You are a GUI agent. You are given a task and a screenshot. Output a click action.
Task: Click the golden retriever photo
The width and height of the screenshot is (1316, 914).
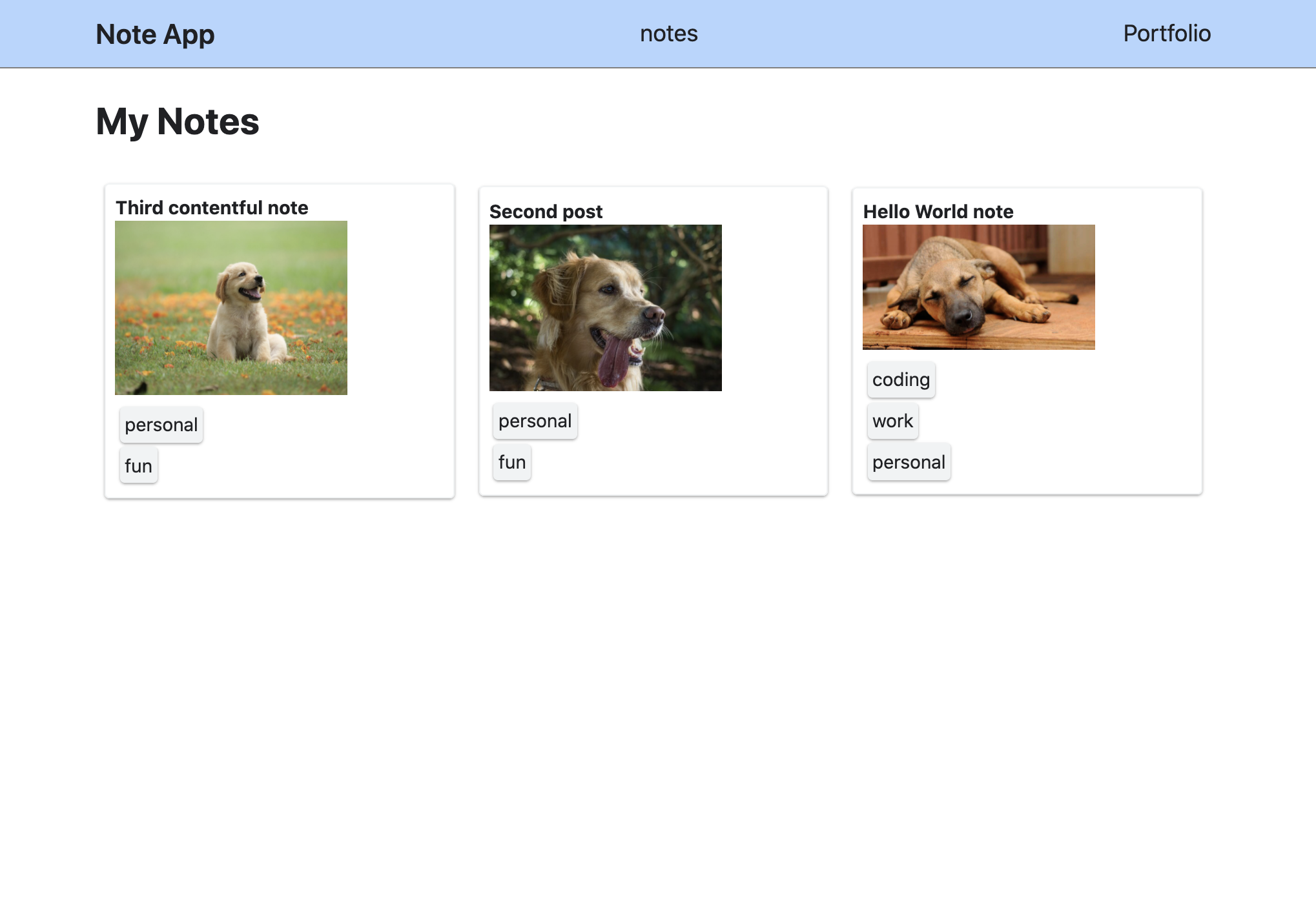[x=605, y=308]
